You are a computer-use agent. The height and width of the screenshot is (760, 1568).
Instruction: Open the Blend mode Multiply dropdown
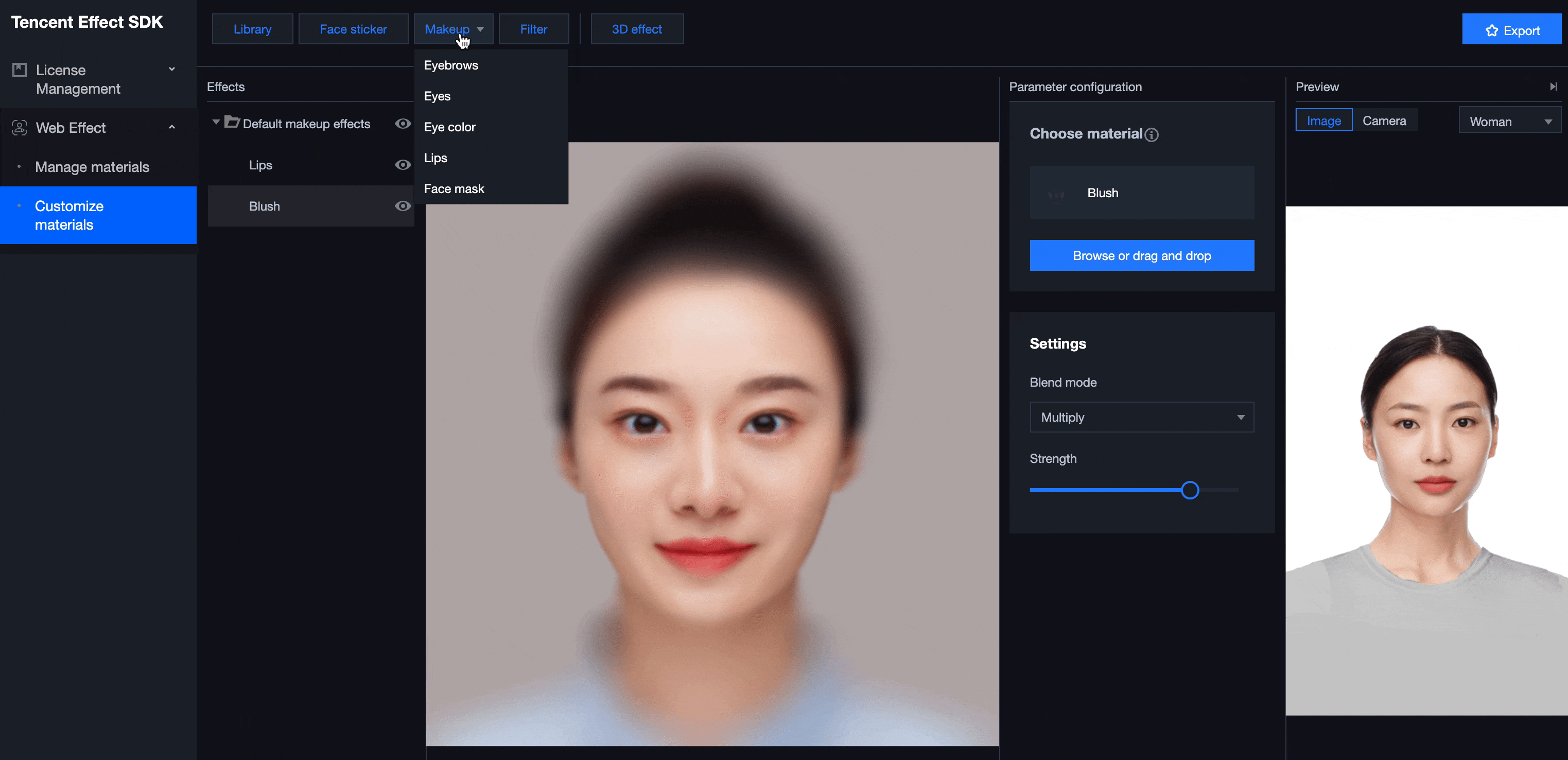pos(1141,417)
